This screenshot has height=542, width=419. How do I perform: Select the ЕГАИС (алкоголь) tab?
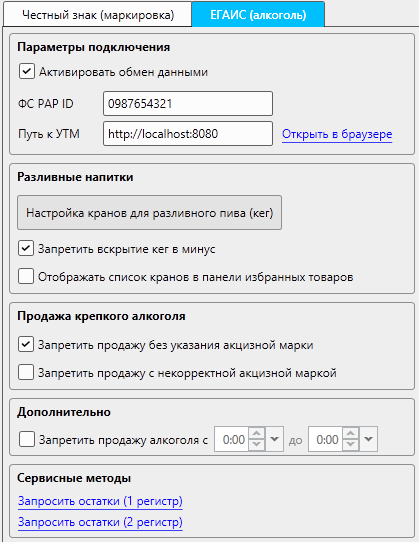tap(258, 15)
